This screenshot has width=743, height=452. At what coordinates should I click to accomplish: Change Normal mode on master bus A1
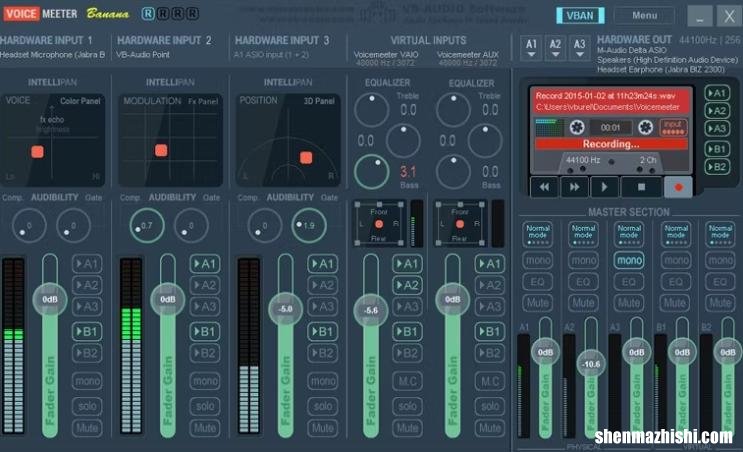[x=538, y=234]
